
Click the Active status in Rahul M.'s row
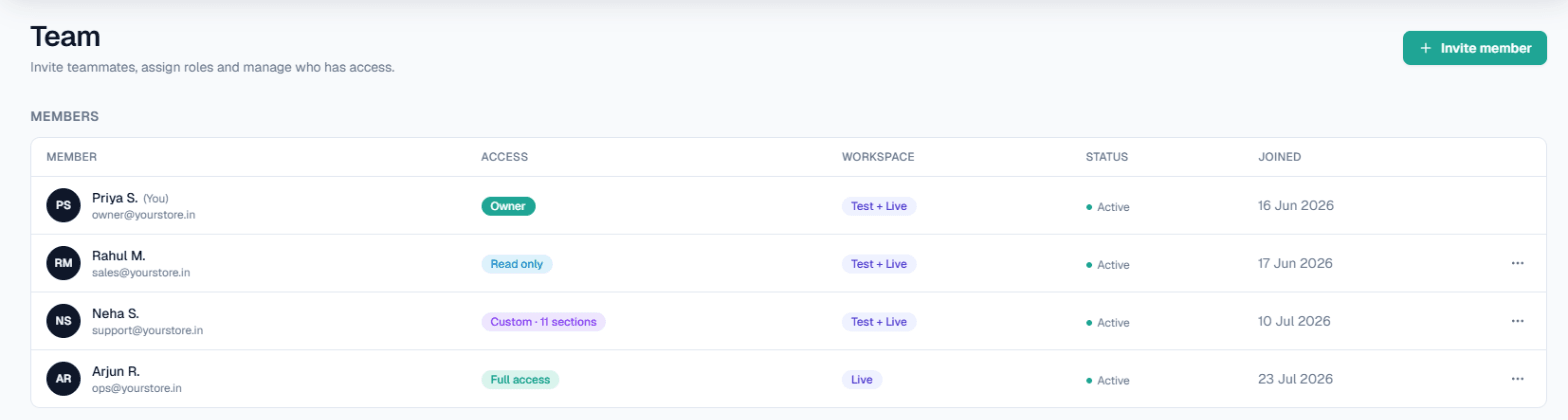[x=1108, y=265]
